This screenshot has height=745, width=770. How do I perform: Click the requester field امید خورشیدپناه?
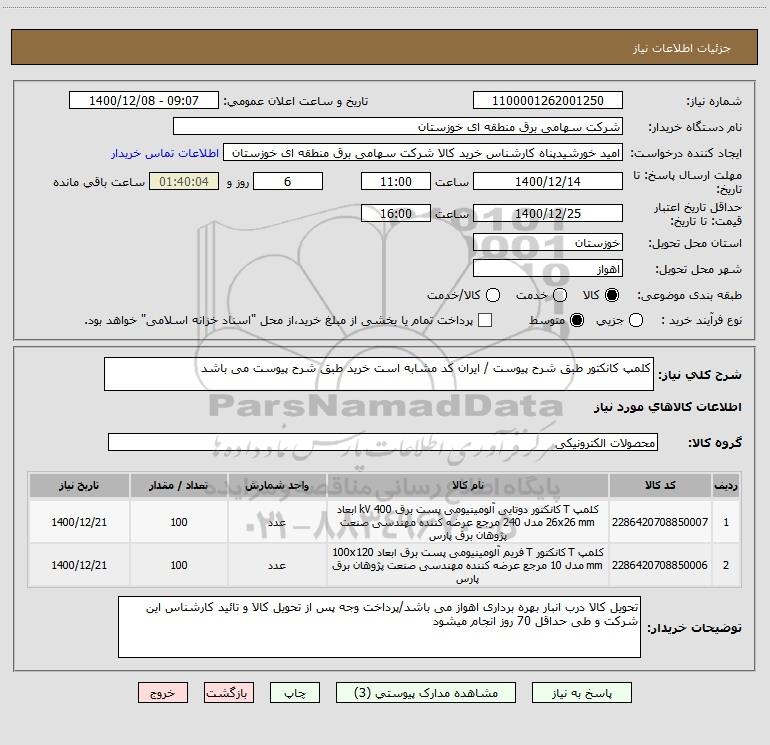point(423,153)
